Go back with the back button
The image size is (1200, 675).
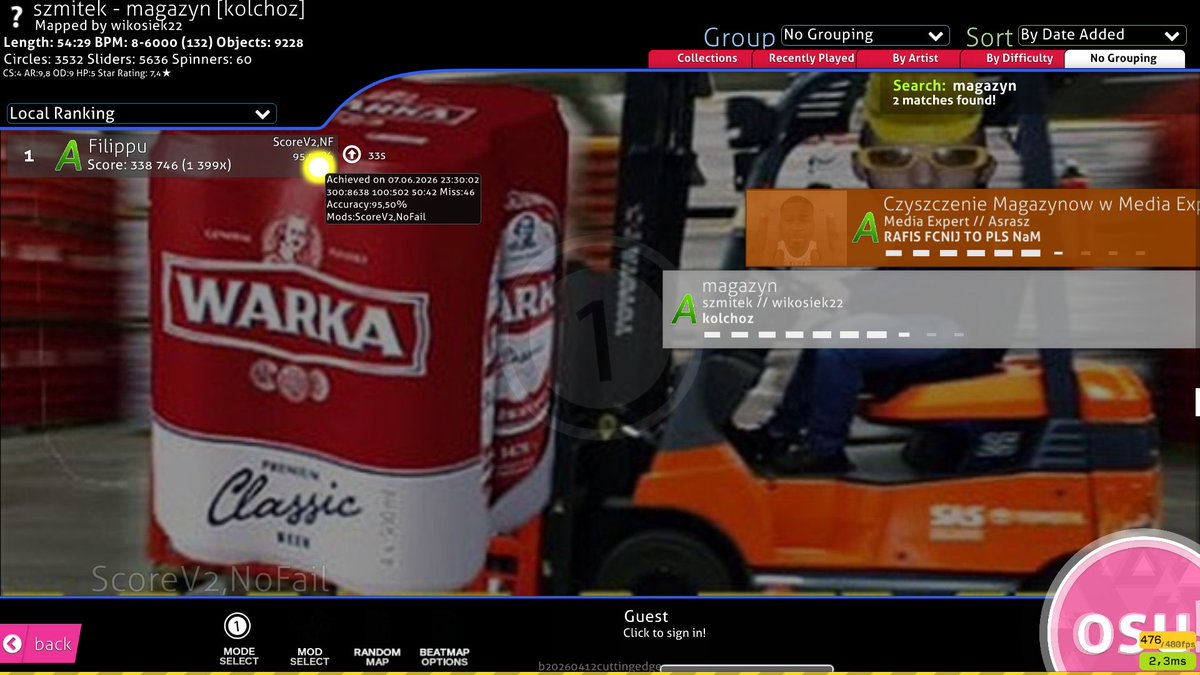(40, 644)
